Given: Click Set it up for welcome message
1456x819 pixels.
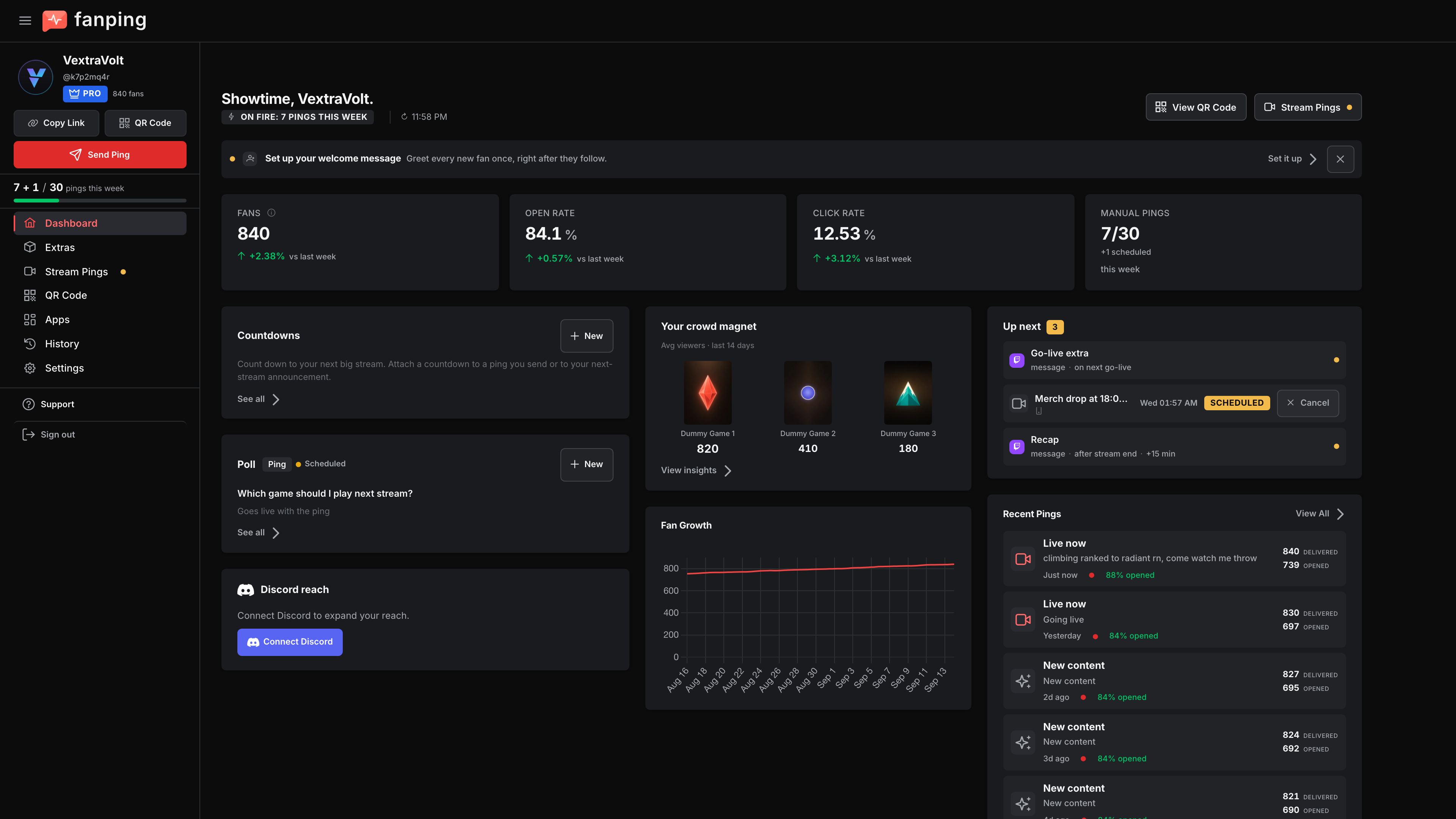Looking at the screenshot, I should click(x=1292, y=159).
